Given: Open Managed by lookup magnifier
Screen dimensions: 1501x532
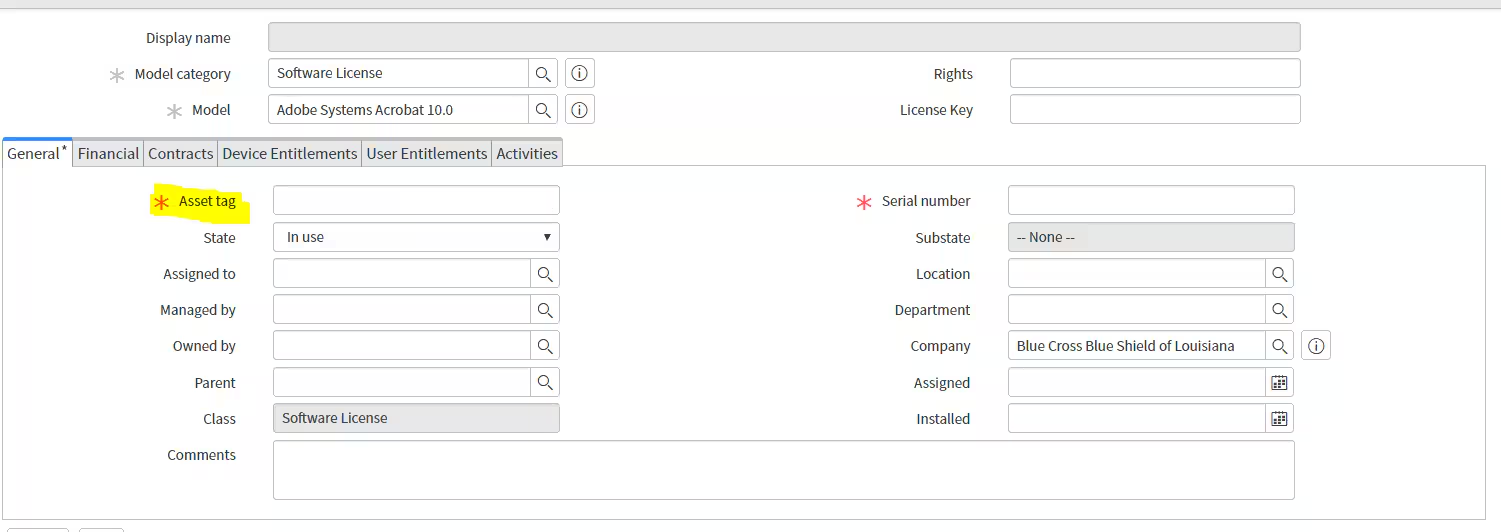Looking at the screenshot, I should click(545, 310).
